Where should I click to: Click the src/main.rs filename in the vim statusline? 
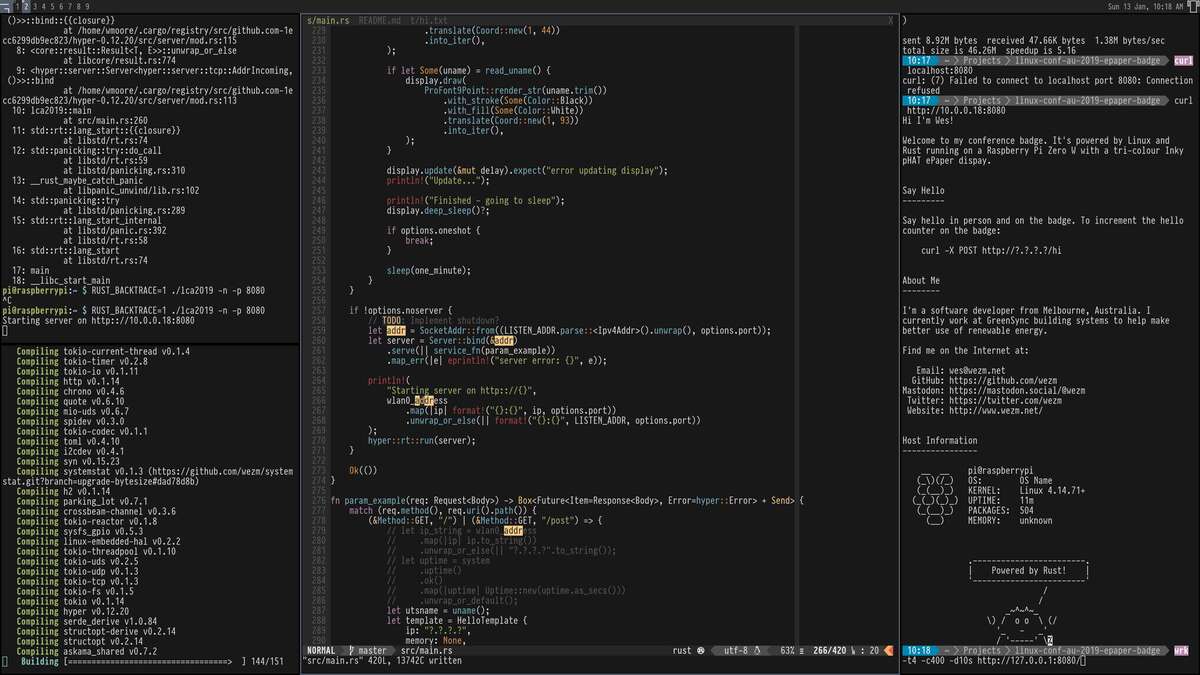coord(427,650)
